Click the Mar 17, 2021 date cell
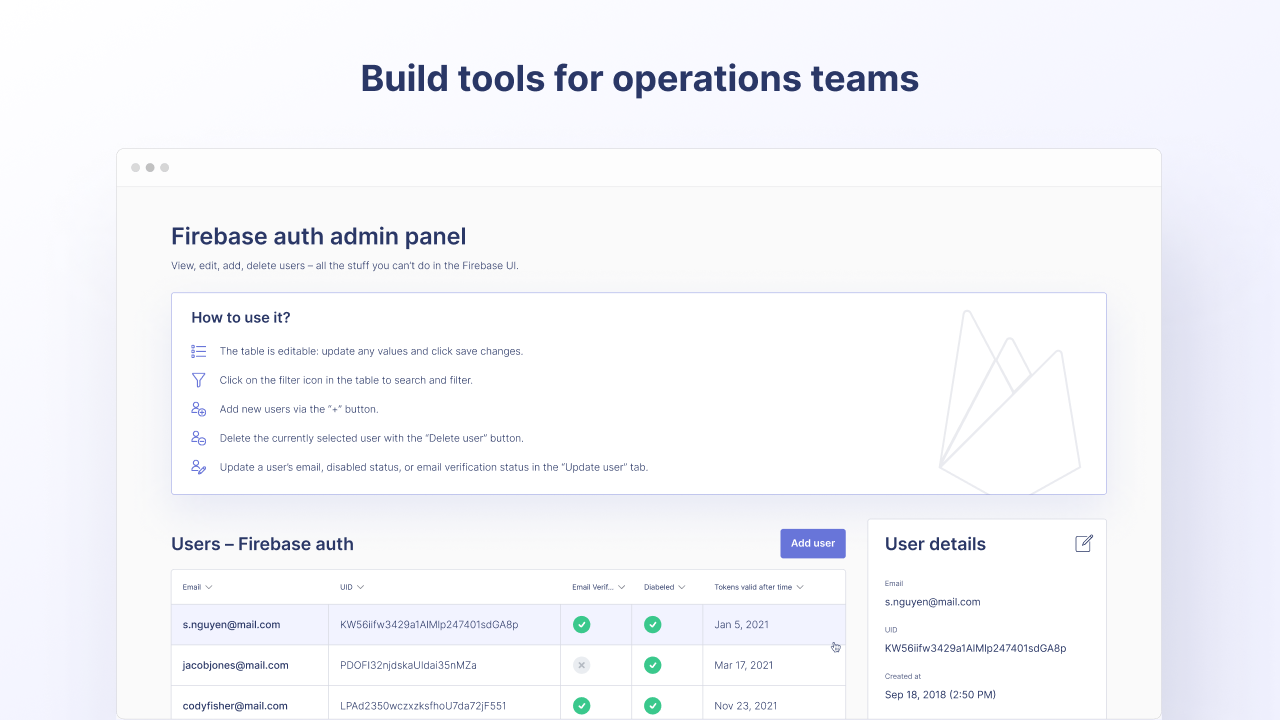This screenshot has width=1280, height=720. tap(774, 665)
